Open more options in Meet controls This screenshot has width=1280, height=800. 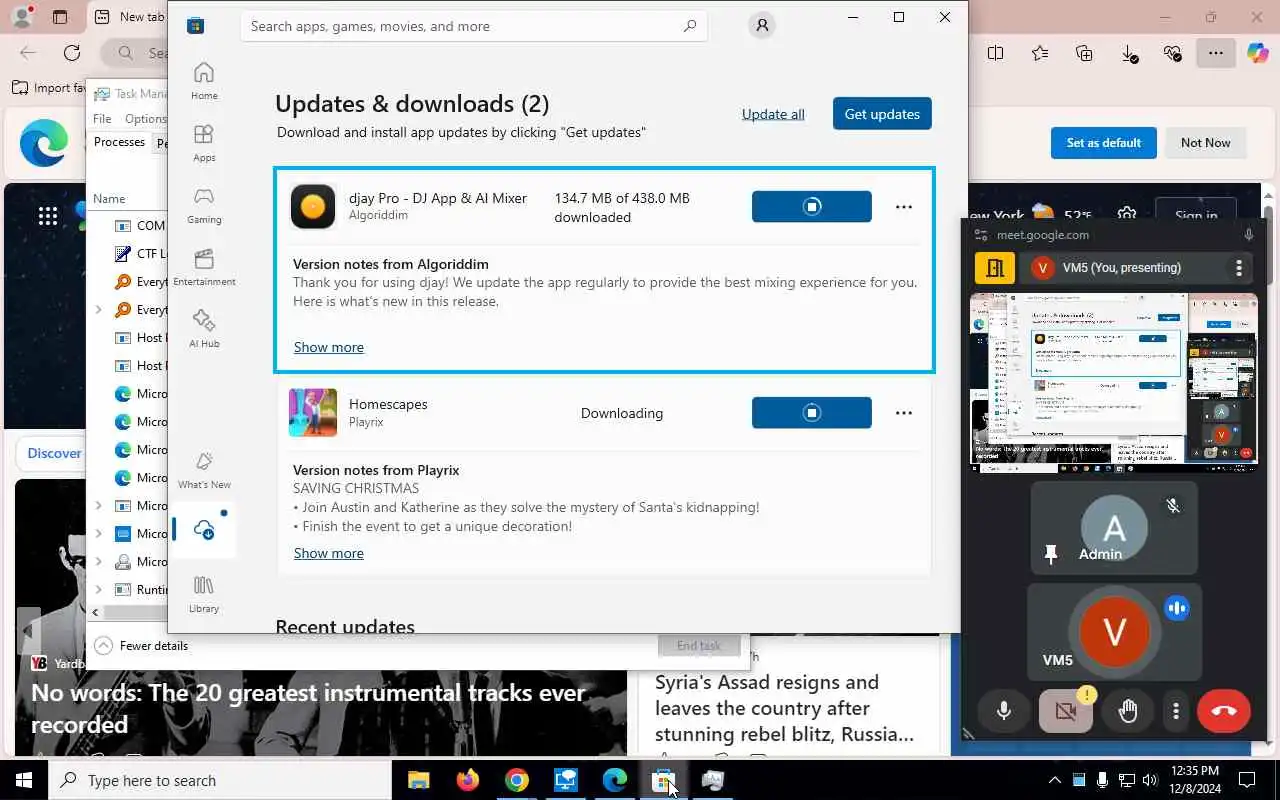[1176, 711]
